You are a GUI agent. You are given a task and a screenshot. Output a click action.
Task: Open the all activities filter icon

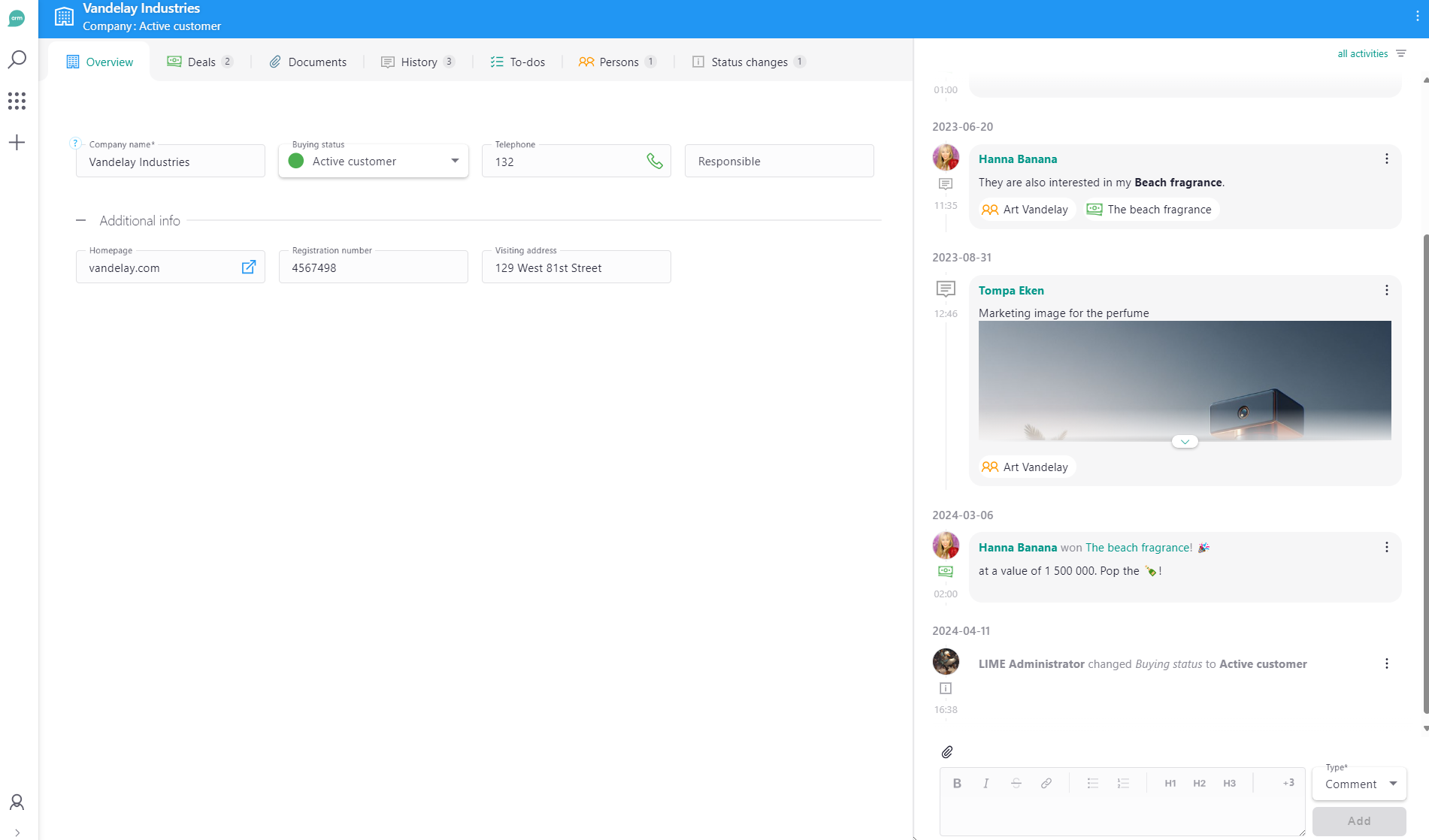[1401, 53]
